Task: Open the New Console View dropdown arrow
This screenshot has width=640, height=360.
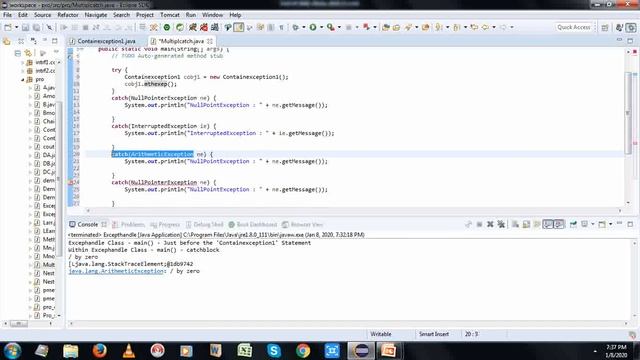Action: pos(610,224)
